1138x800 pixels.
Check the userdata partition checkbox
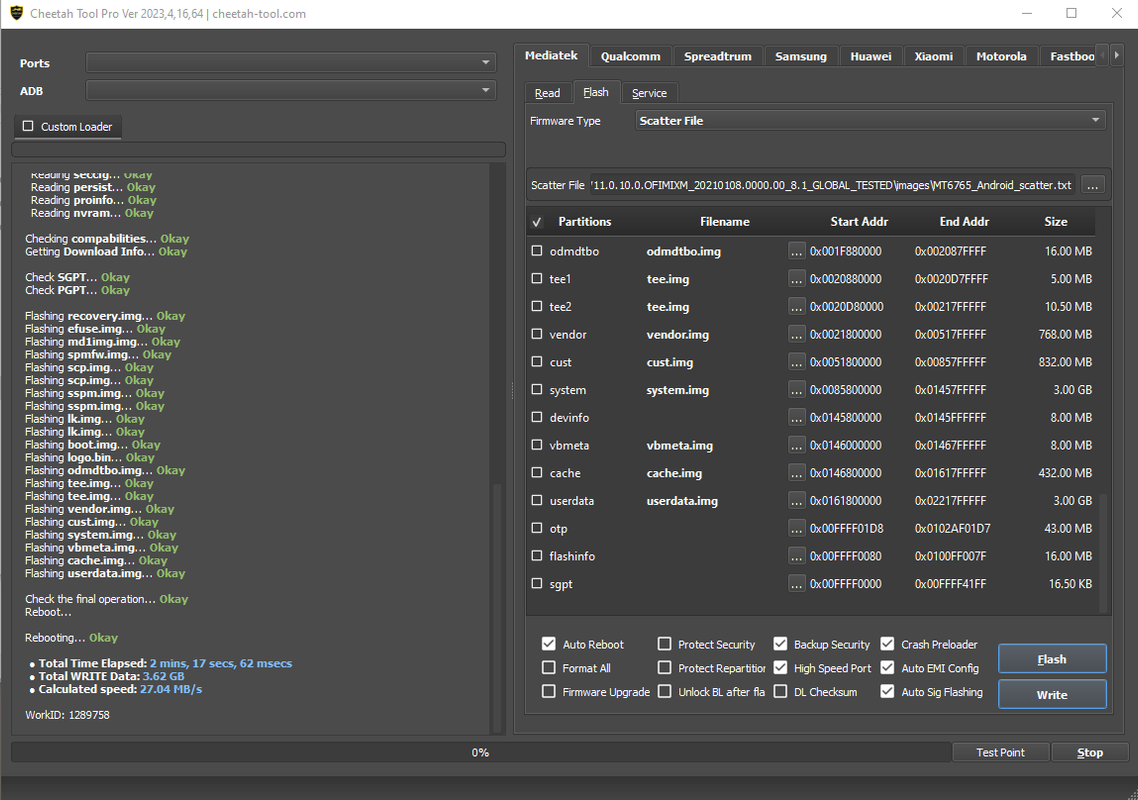point(537,500)
